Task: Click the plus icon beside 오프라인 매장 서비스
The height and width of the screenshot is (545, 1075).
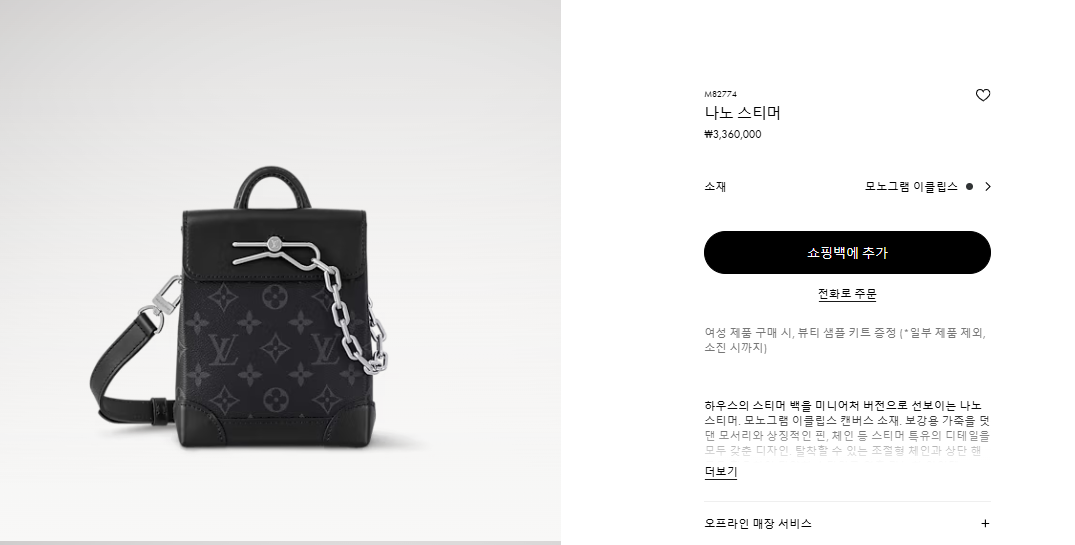Action: (x=985, y=524)
